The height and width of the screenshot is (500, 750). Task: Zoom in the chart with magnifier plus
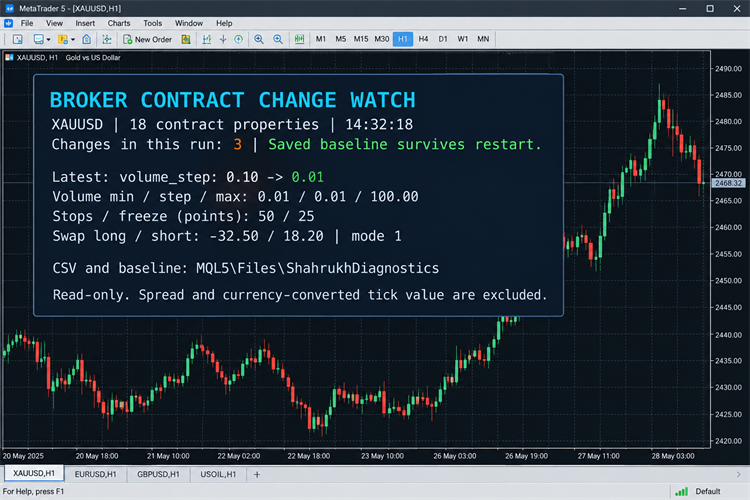259,39
